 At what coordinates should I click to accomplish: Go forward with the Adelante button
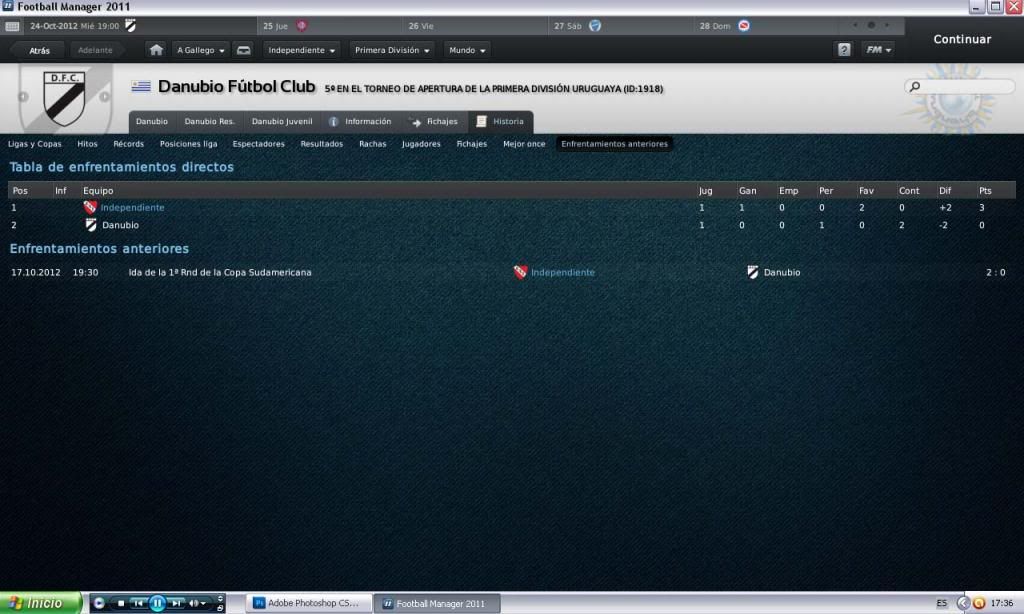click(x=95, y=50)
